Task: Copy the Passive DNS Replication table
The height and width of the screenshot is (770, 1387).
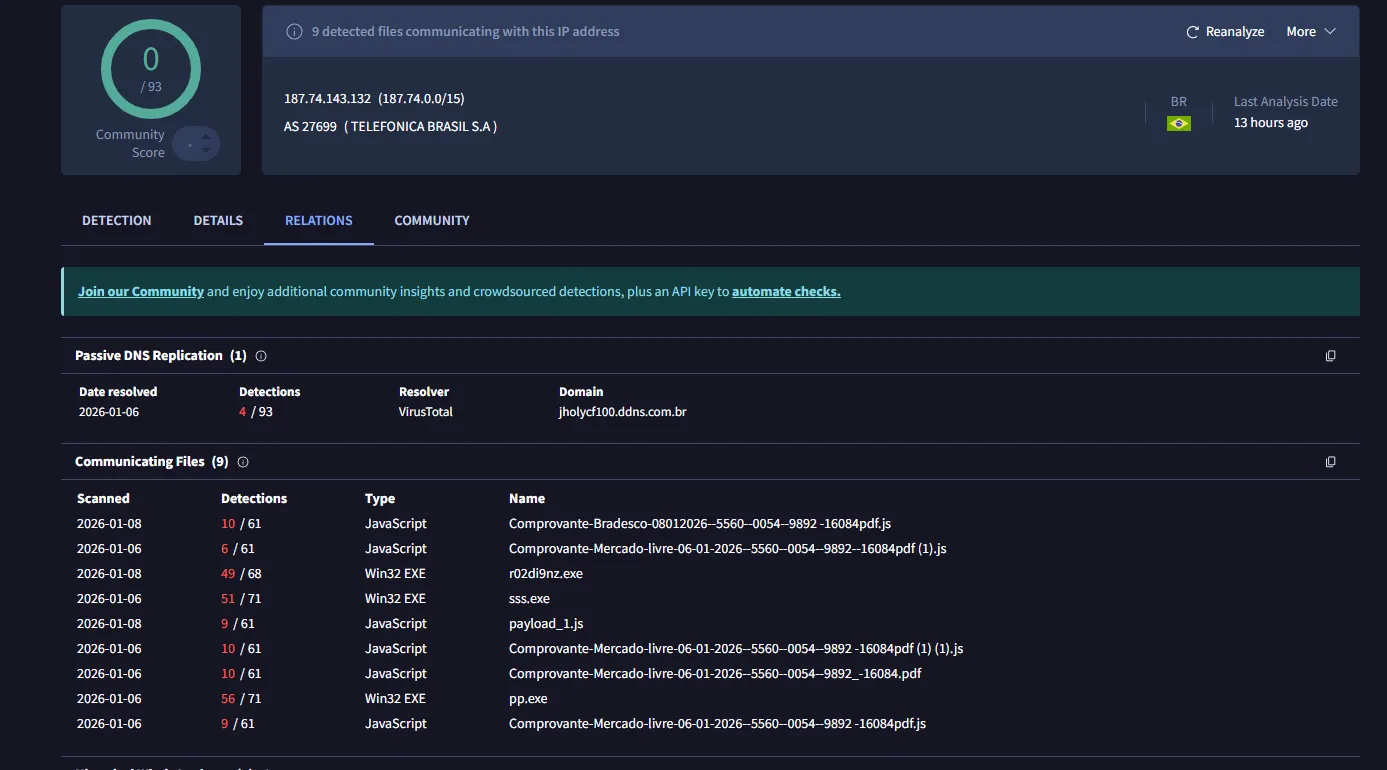Action: (x=1330, y=356)
